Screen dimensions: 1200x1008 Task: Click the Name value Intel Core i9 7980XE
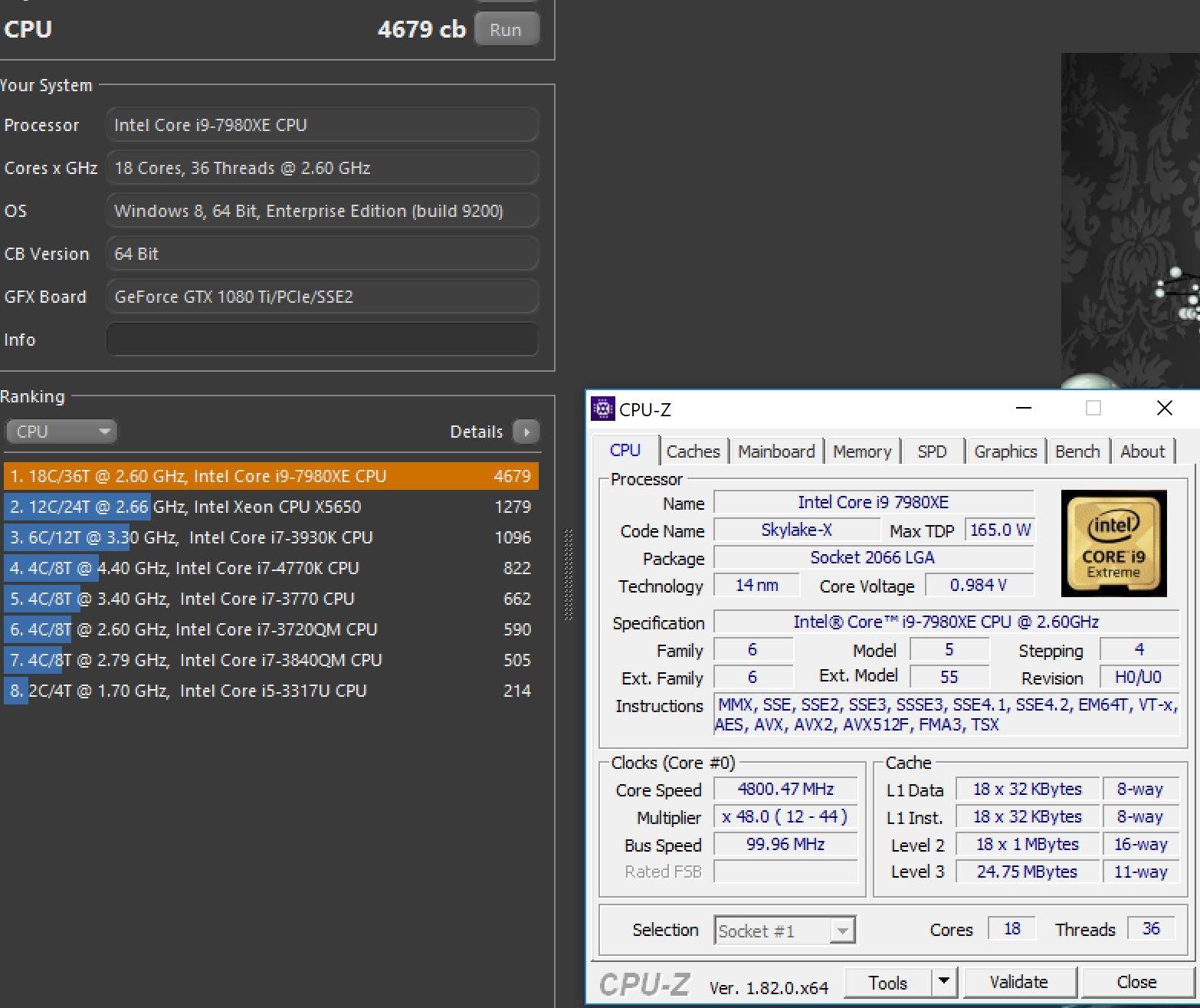[873, 502]
